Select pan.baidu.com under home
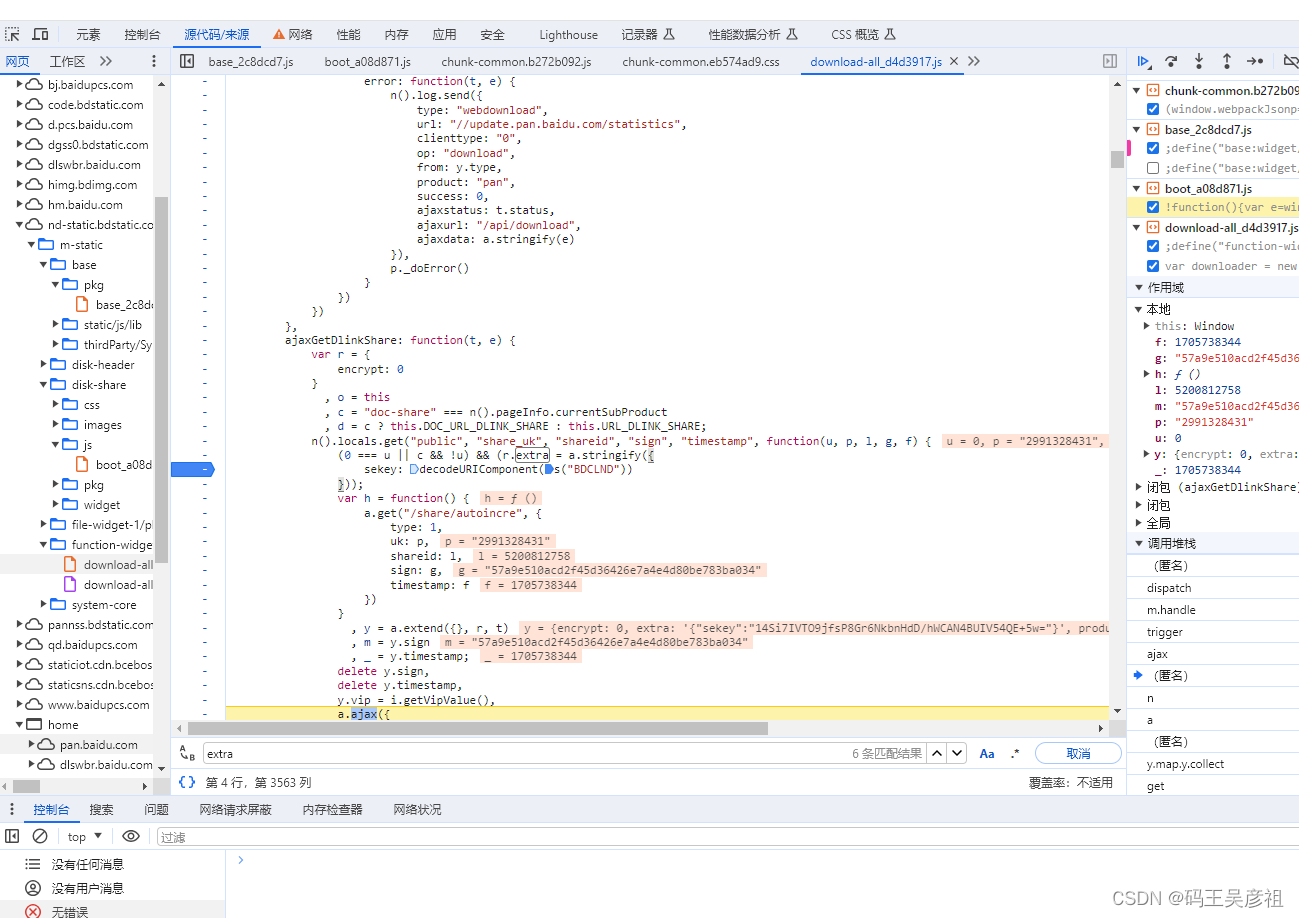 click(99, 745)
